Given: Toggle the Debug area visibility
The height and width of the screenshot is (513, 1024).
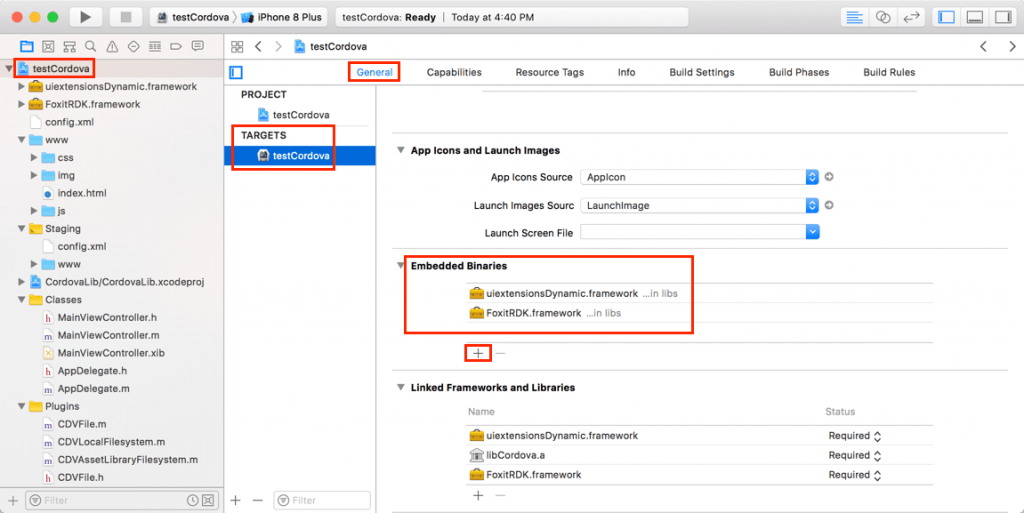Looking at the screenshot, I should point(975,18).
